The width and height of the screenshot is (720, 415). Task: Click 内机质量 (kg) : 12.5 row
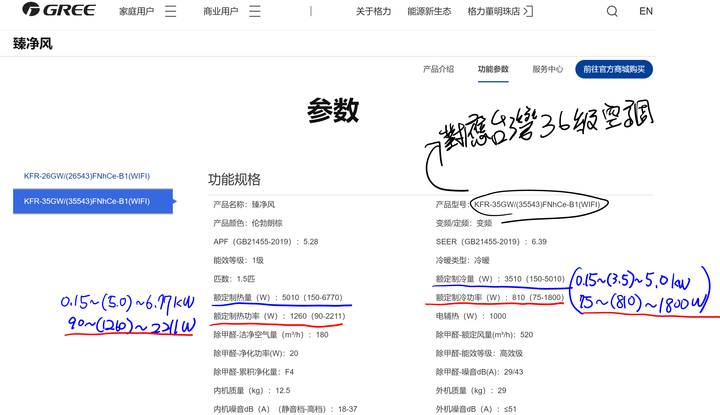click(252, 390)
